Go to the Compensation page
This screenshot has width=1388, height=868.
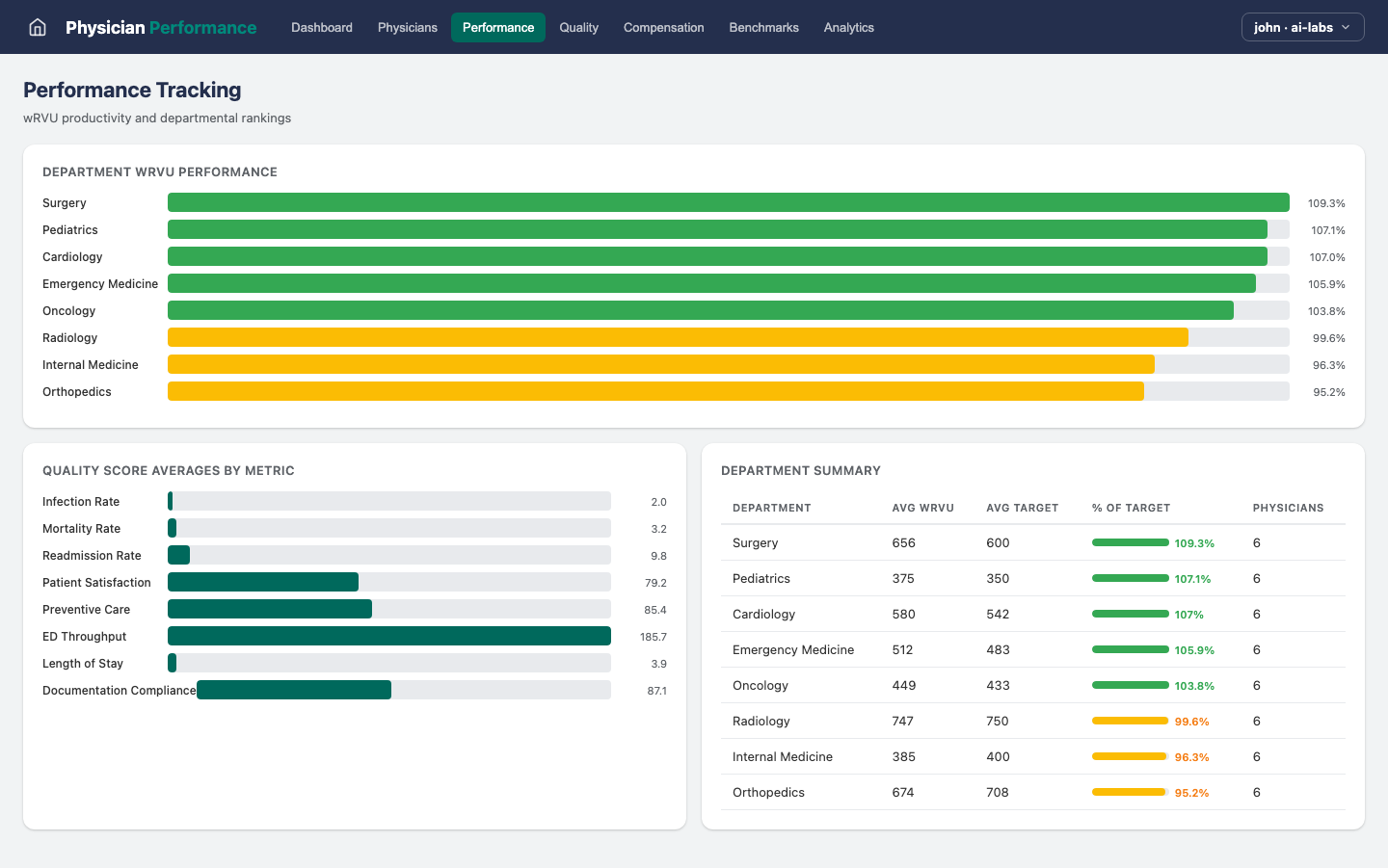[663, 27]
